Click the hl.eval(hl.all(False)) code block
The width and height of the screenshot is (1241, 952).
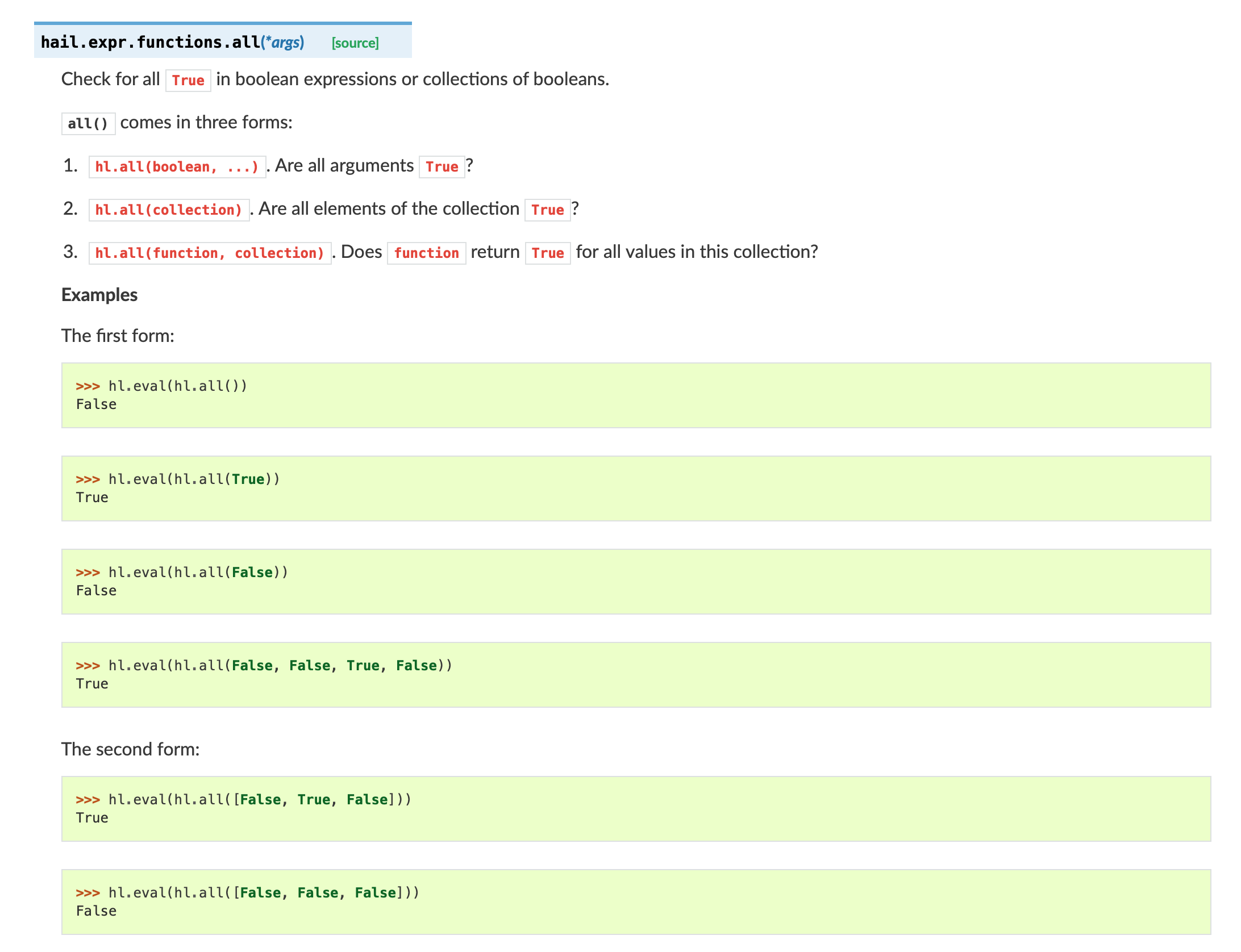coord(635,582)
